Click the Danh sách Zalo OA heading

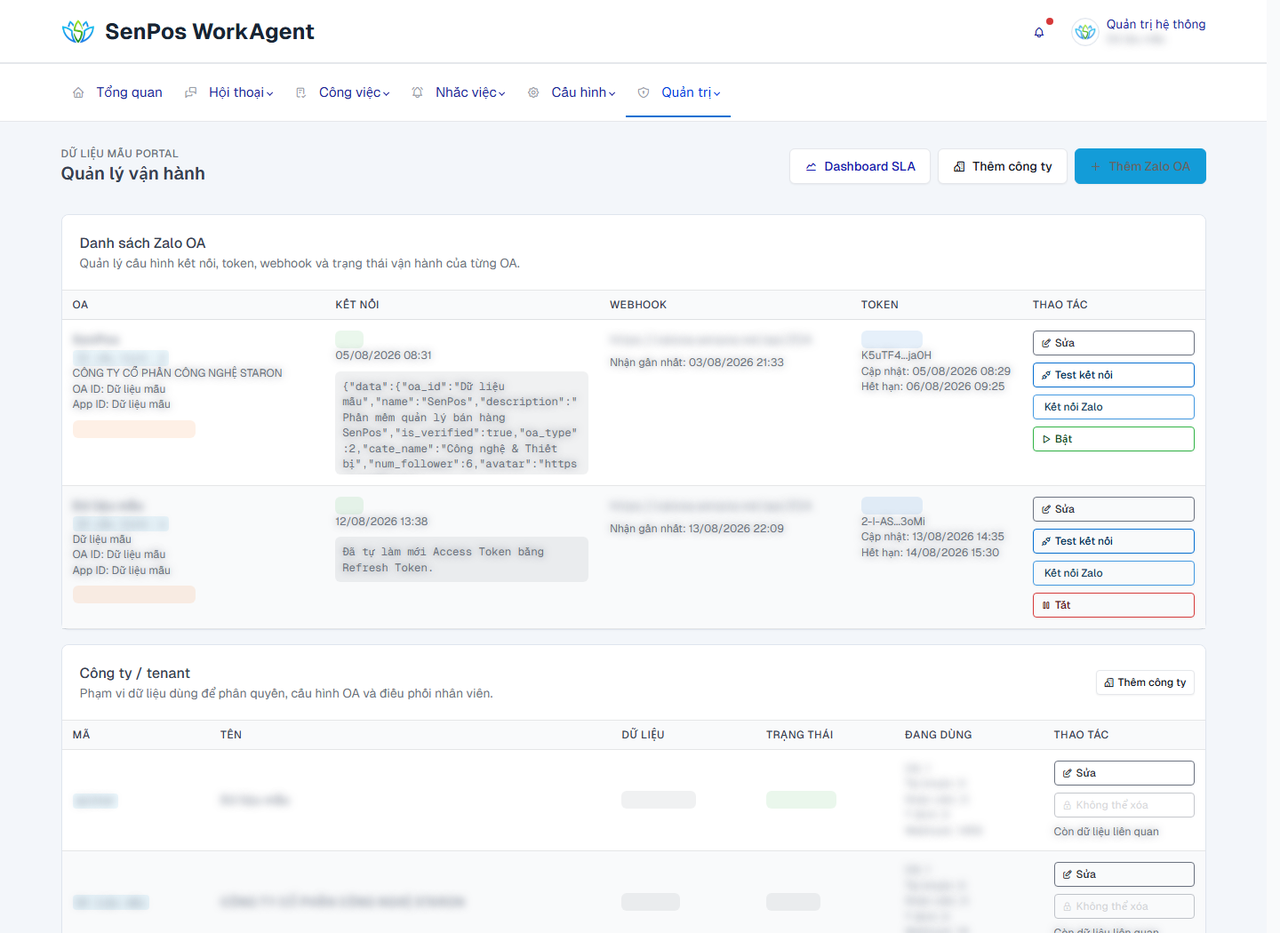tap(143, 243)
